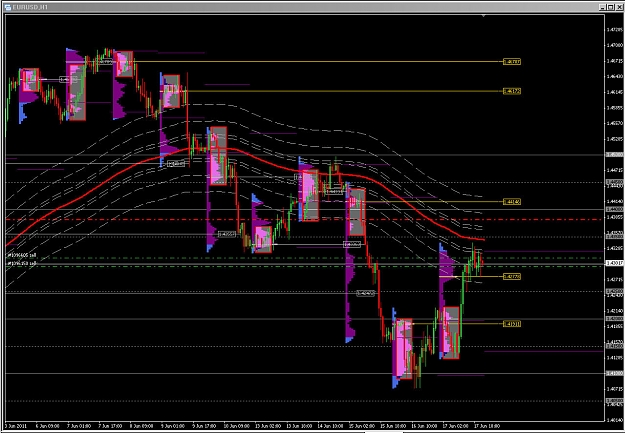Select the yellow price tag beside 1.44140
The image size is (625, 433).
point(512,202)
